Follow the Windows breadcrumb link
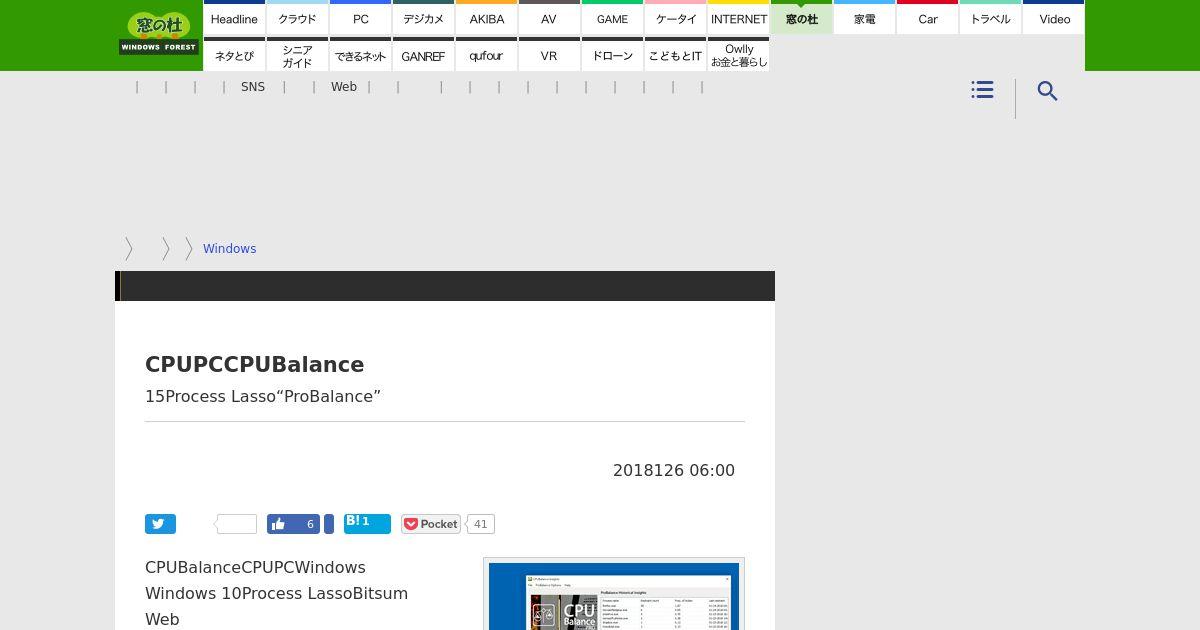The height and width of the screenshot is (630, 1200). (229, 248)
